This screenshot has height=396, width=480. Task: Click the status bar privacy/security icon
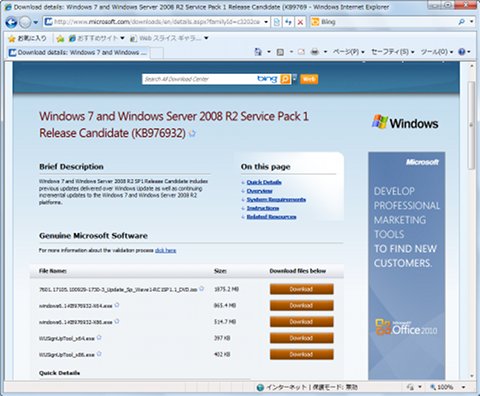[410, 387]
